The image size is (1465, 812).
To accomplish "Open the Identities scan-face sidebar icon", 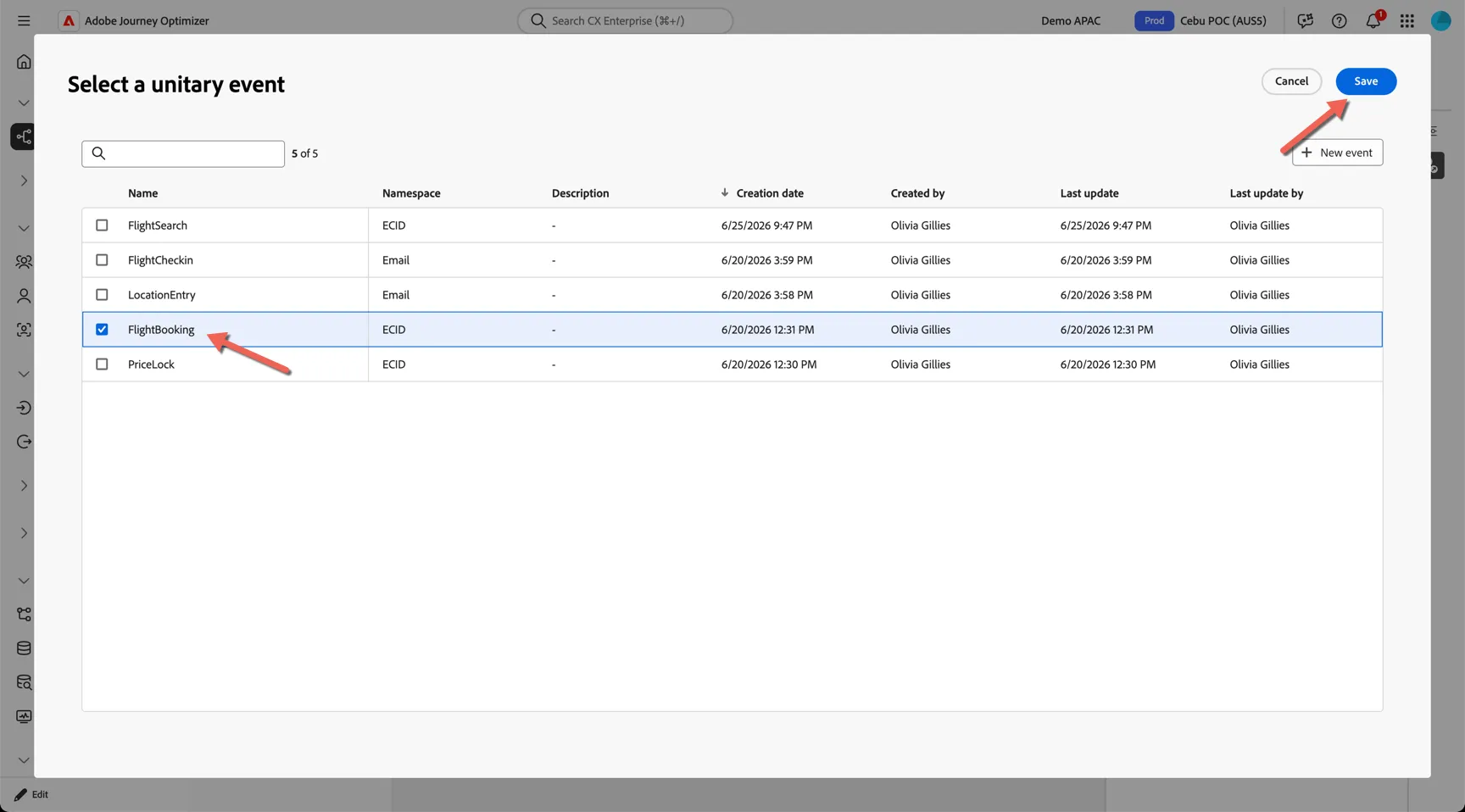I will coord(24,330).
